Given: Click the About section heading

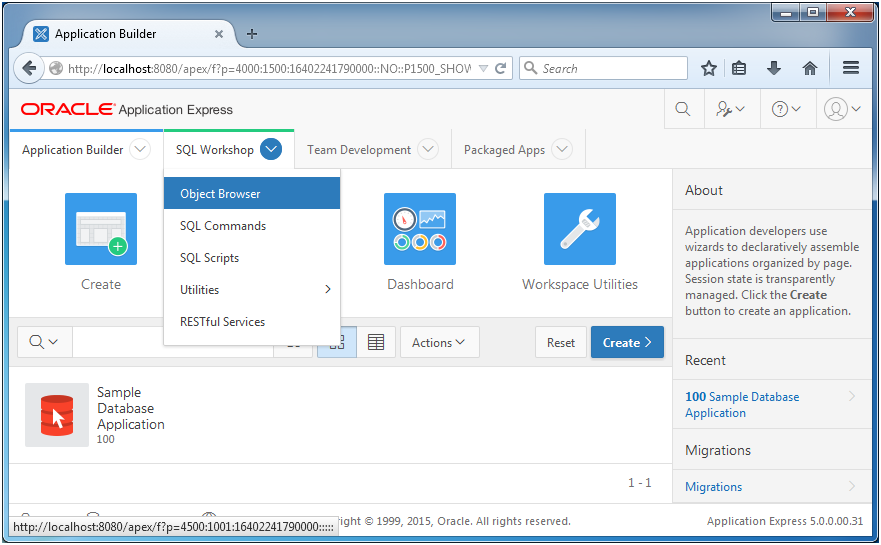Looking at the screenshot, I should click(x=703, y=190).
